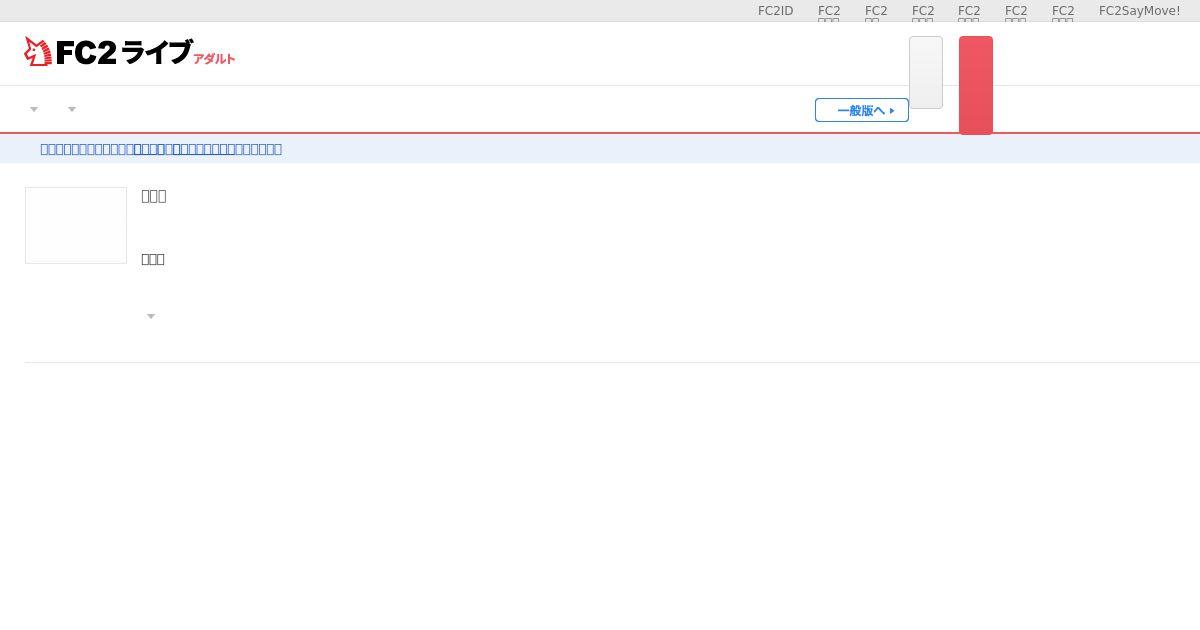Viewport: 1200px width, 630px height.
Task: Click the light gray button beside red button
Action: tap(926, 72)
